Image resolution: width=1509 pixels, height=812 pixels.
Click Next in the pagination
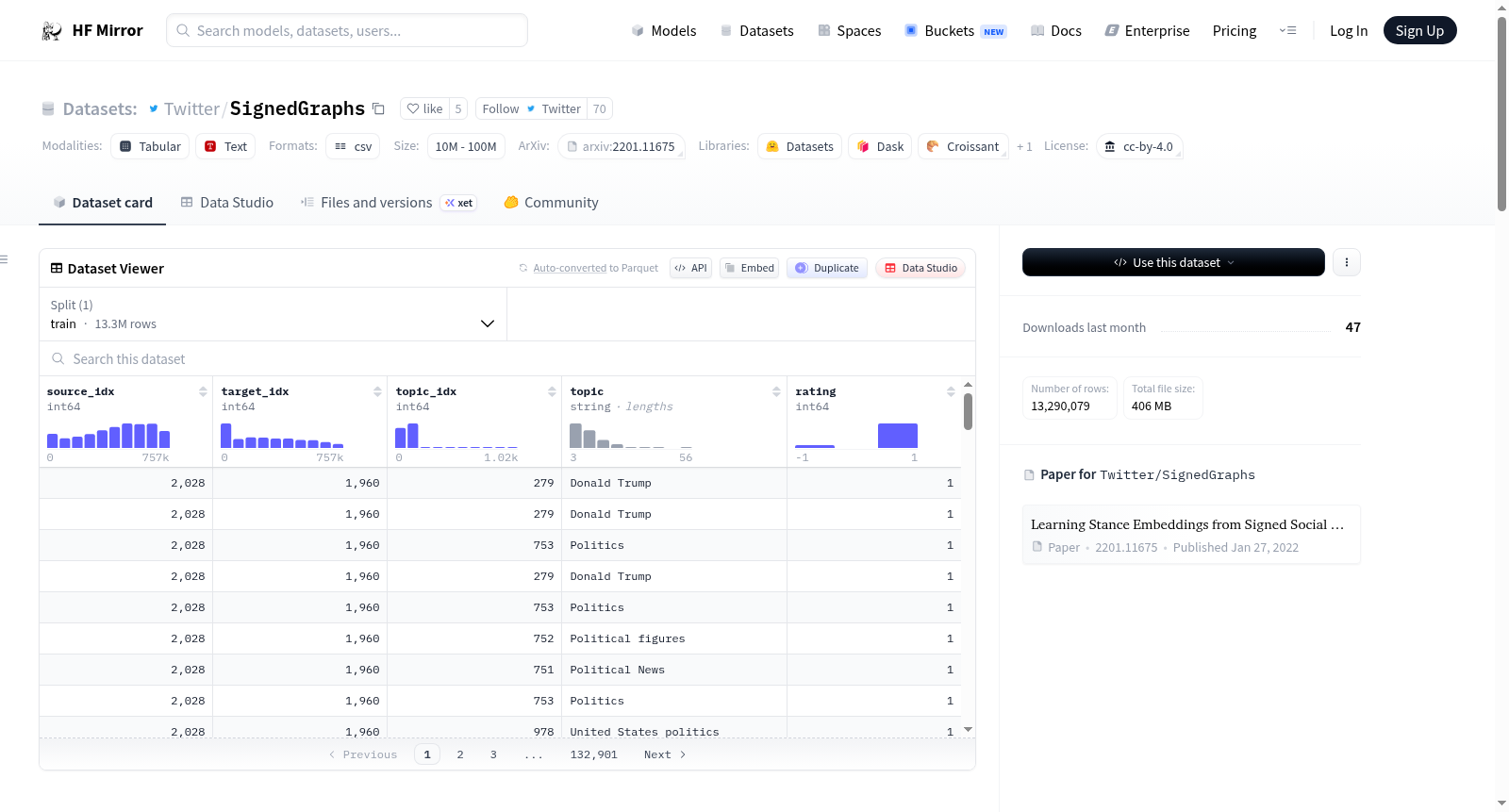tap(665, 754)
